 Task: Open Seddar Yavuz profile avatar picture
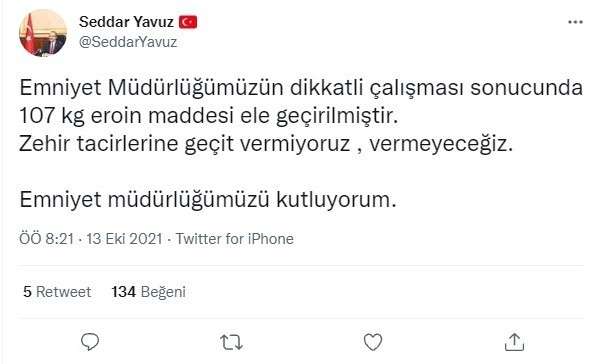pos(42,33)
